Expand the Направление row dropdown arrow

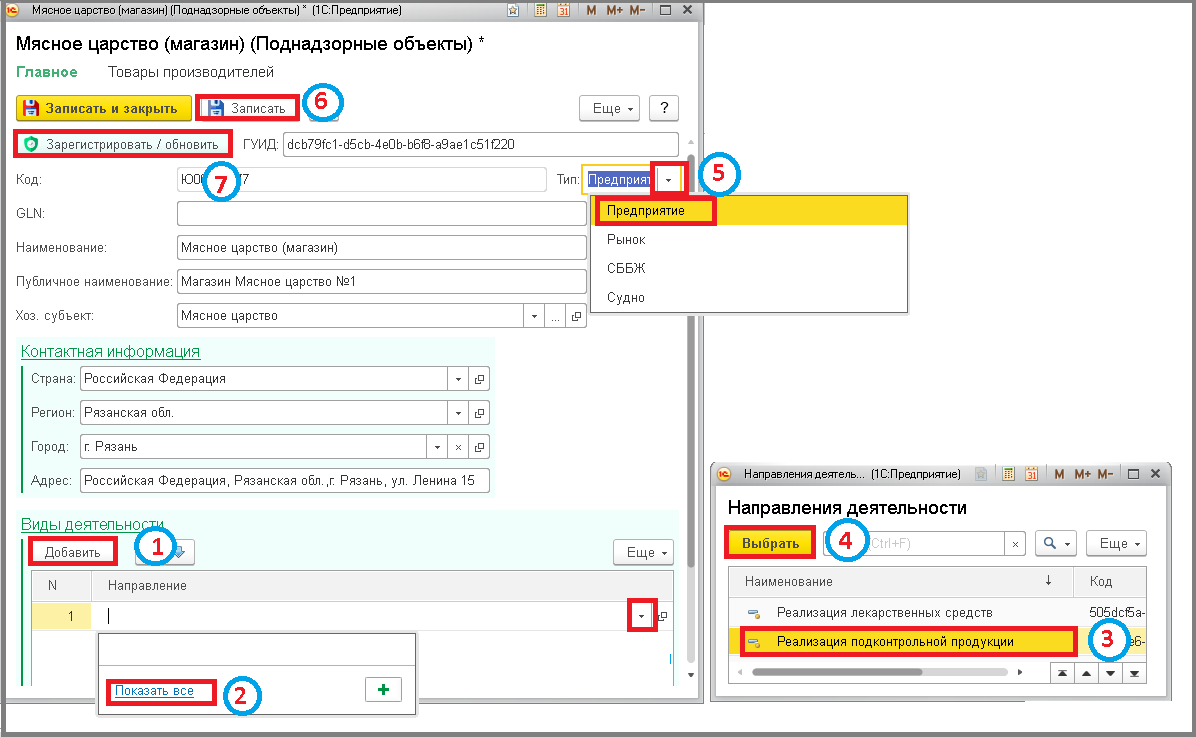coord(641,616)
